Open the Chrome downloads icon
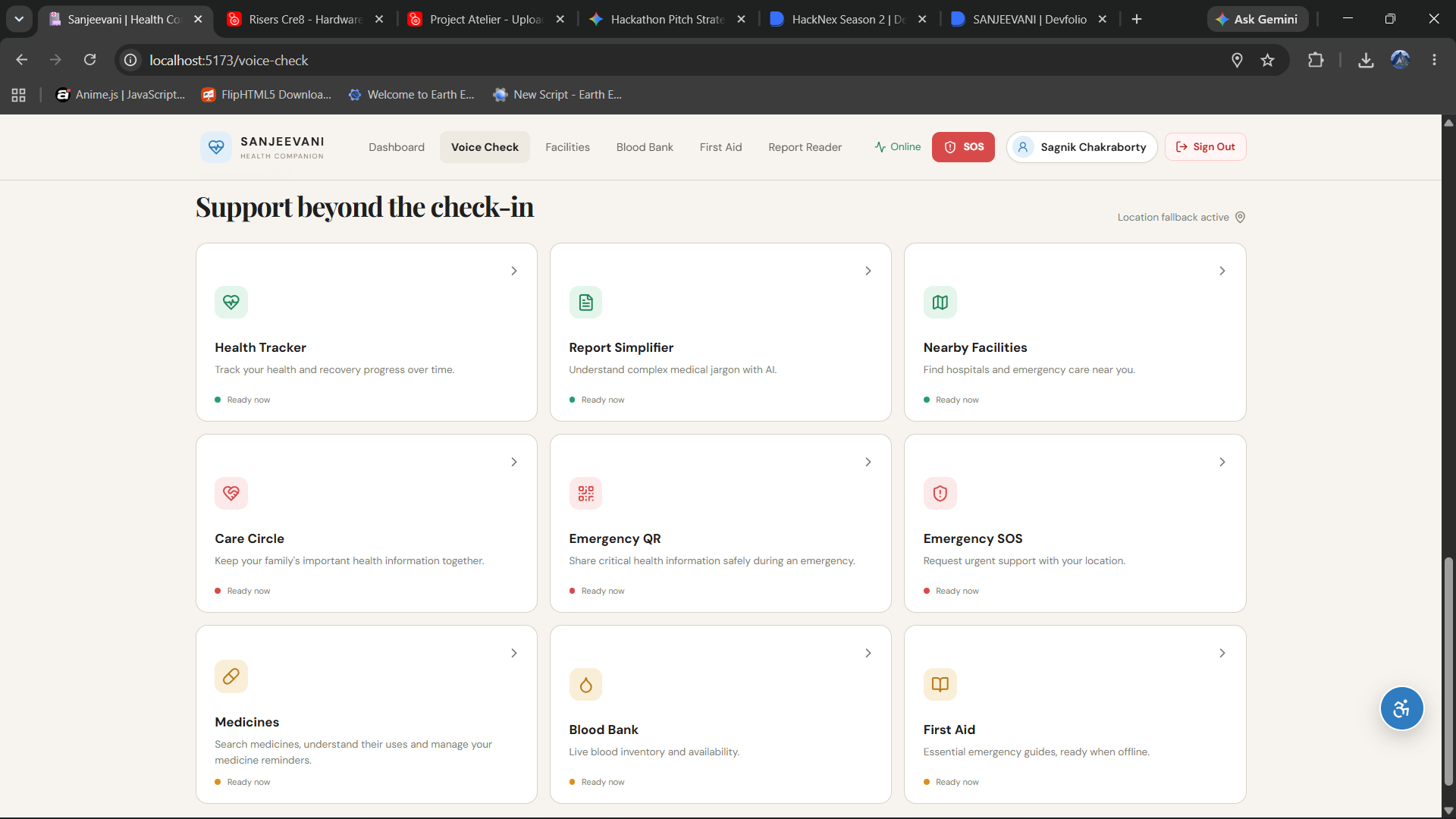Image resolution: width=1456 pixels, height=819 pixels. point(1366,60)
